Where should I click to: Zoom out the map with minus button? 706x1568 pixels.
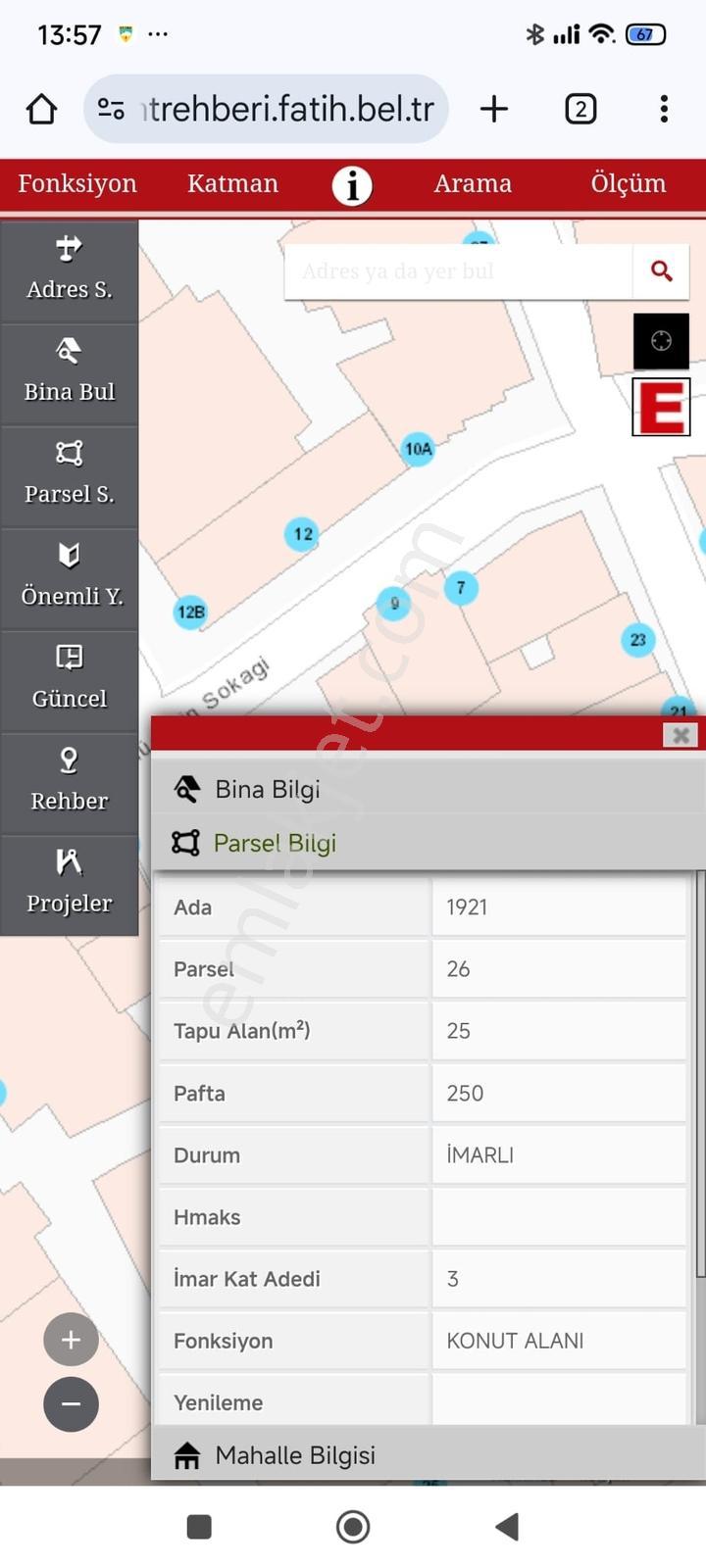point(71,1404)
